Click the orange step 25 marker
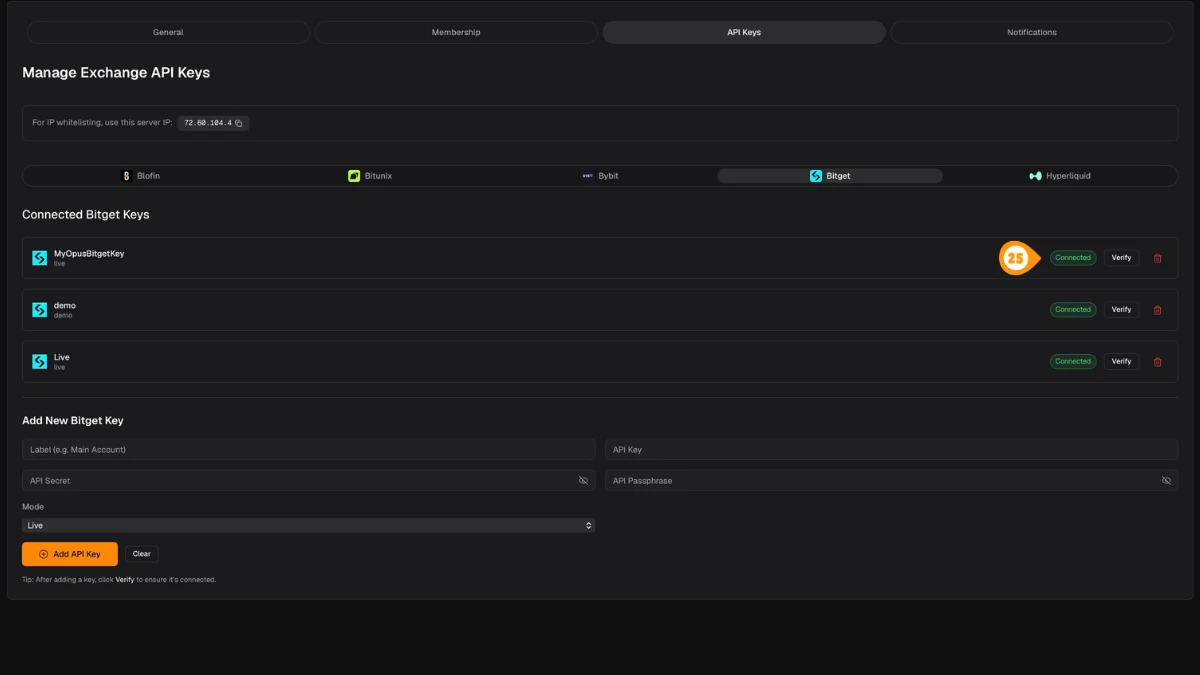The width and height of the screenshot is (1200, 675). pyautogui.click(x=1016, y=258)
